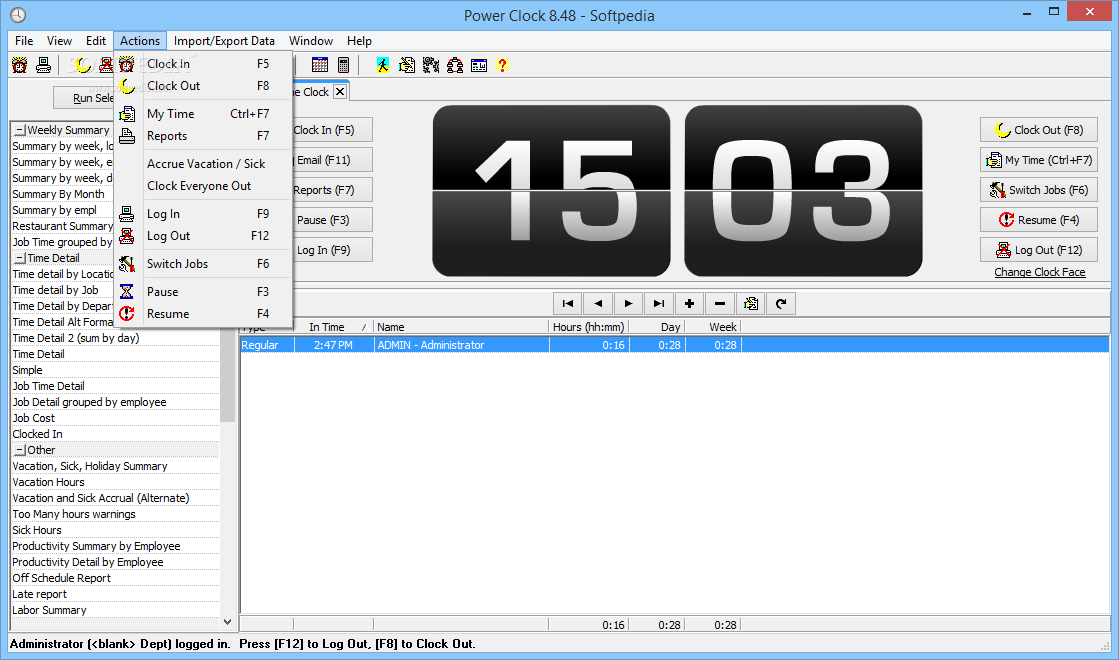Select the Clocked In report

[115, 434]
